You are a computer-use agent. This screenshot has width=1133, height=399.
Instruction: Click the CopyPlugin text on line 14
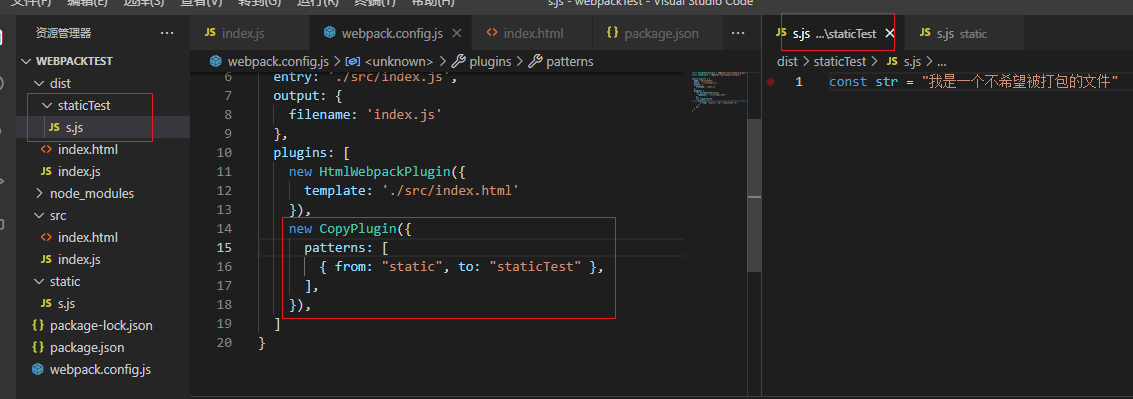358,228
